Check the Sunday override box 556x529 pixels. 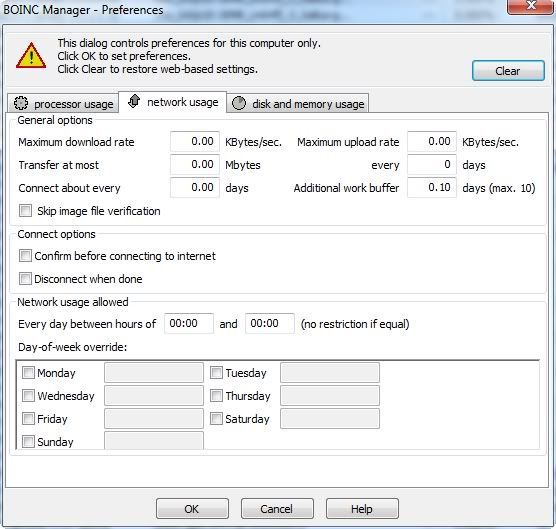28,442
